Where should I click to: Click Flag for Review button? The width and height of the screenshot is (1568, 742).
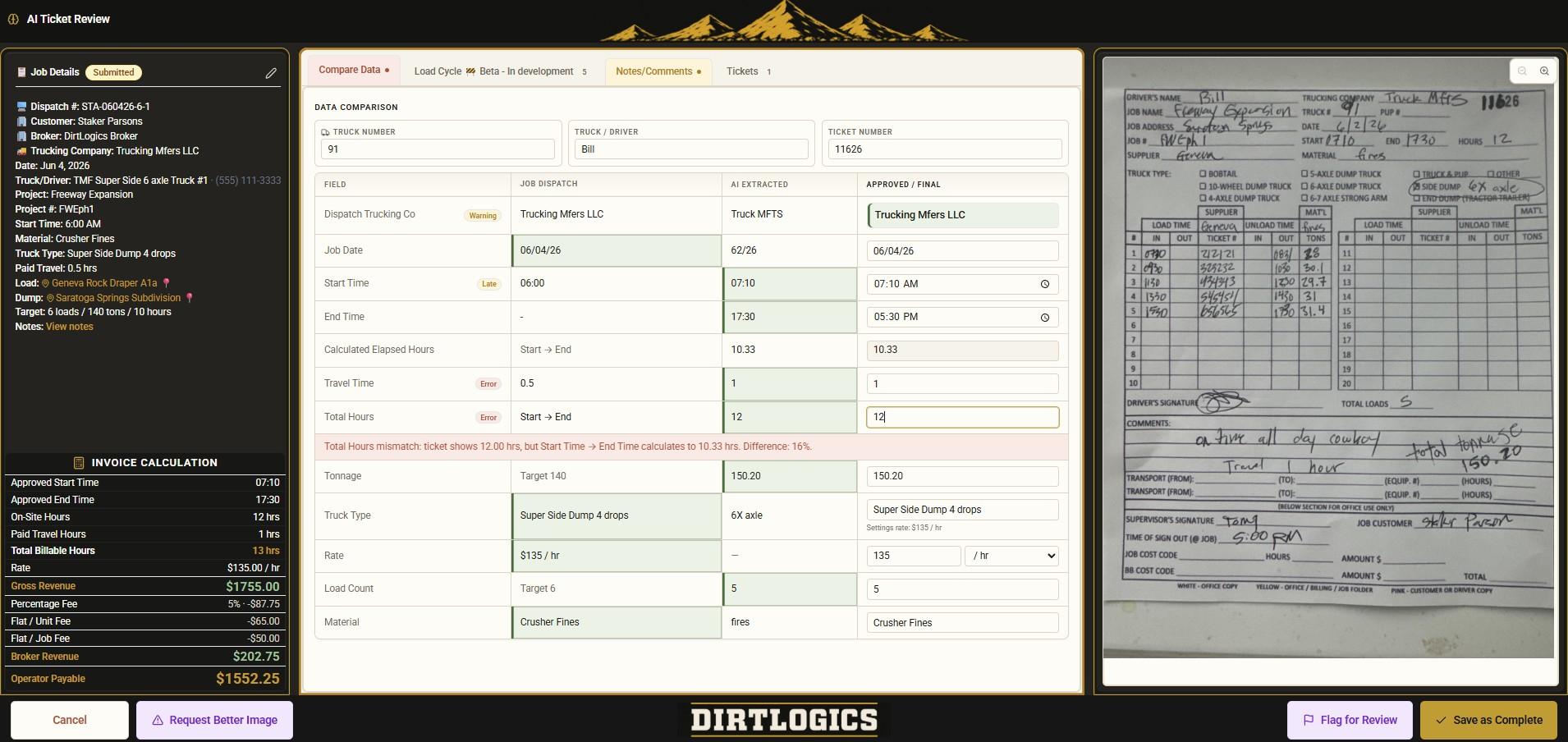click(x=1350, y=720)
